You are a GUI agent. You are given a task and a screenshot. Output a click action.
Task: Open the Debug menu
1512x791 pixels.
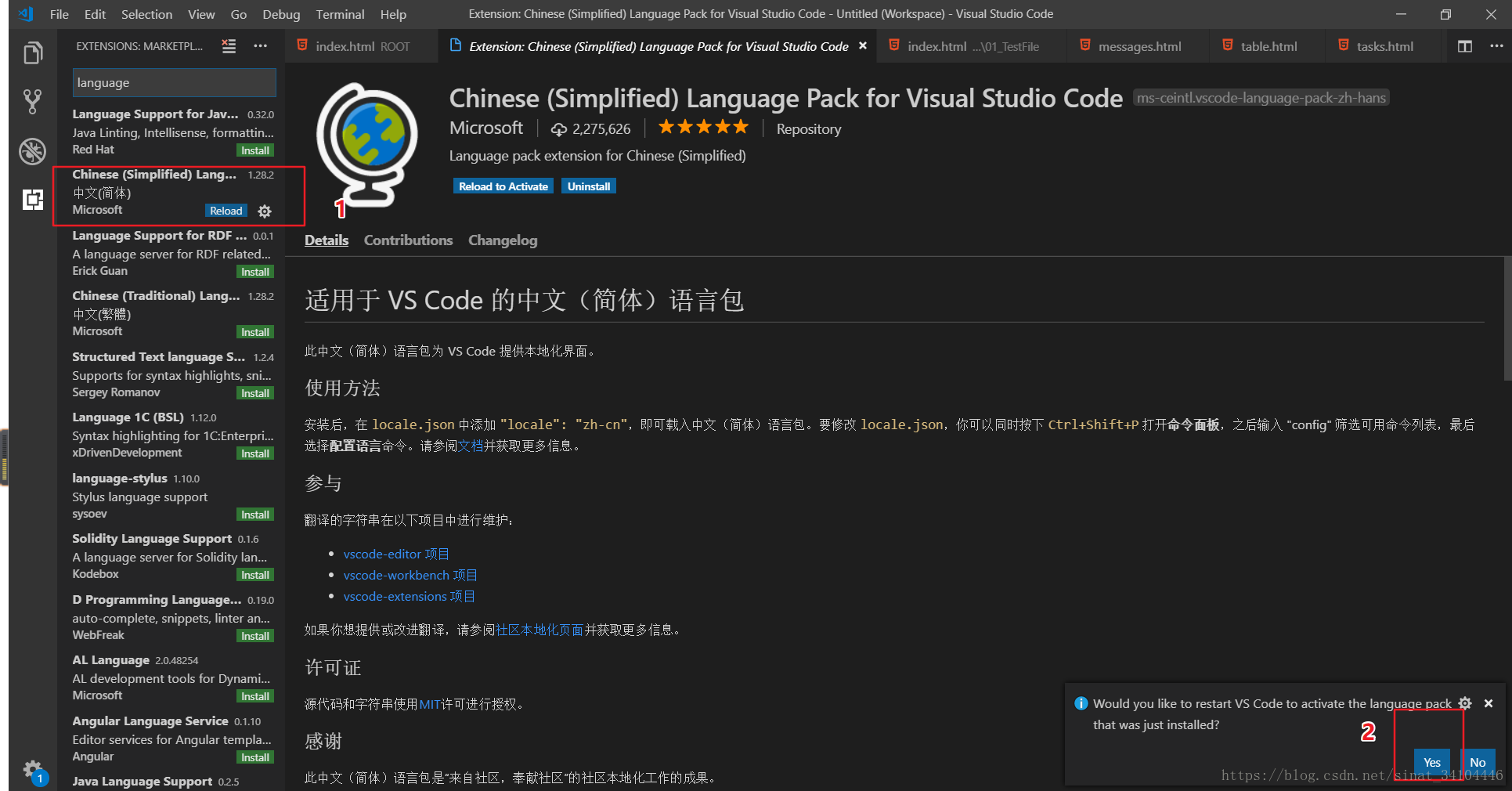point(281,14)
